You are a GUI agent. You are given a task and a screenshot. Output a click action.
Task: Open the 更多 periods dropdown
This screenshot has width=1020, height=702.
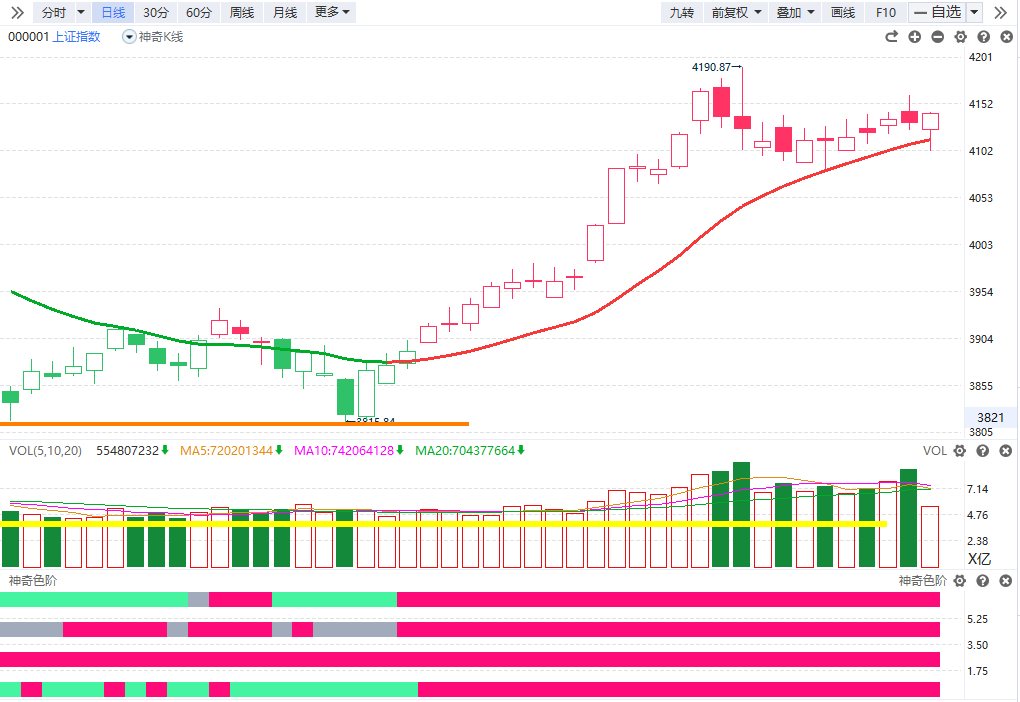coord(332,12)
